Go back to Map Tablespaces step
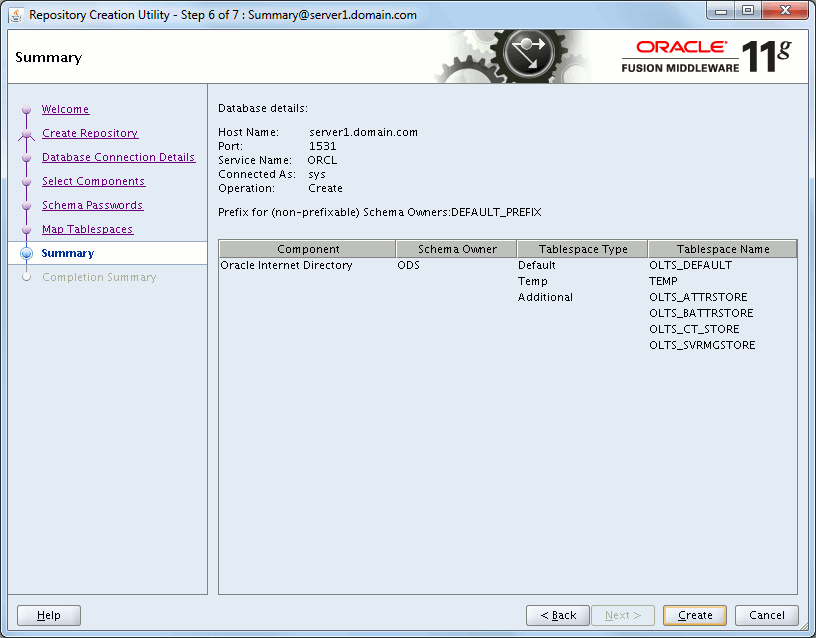Viewport: 816px width, 638px height. point(87,229)
